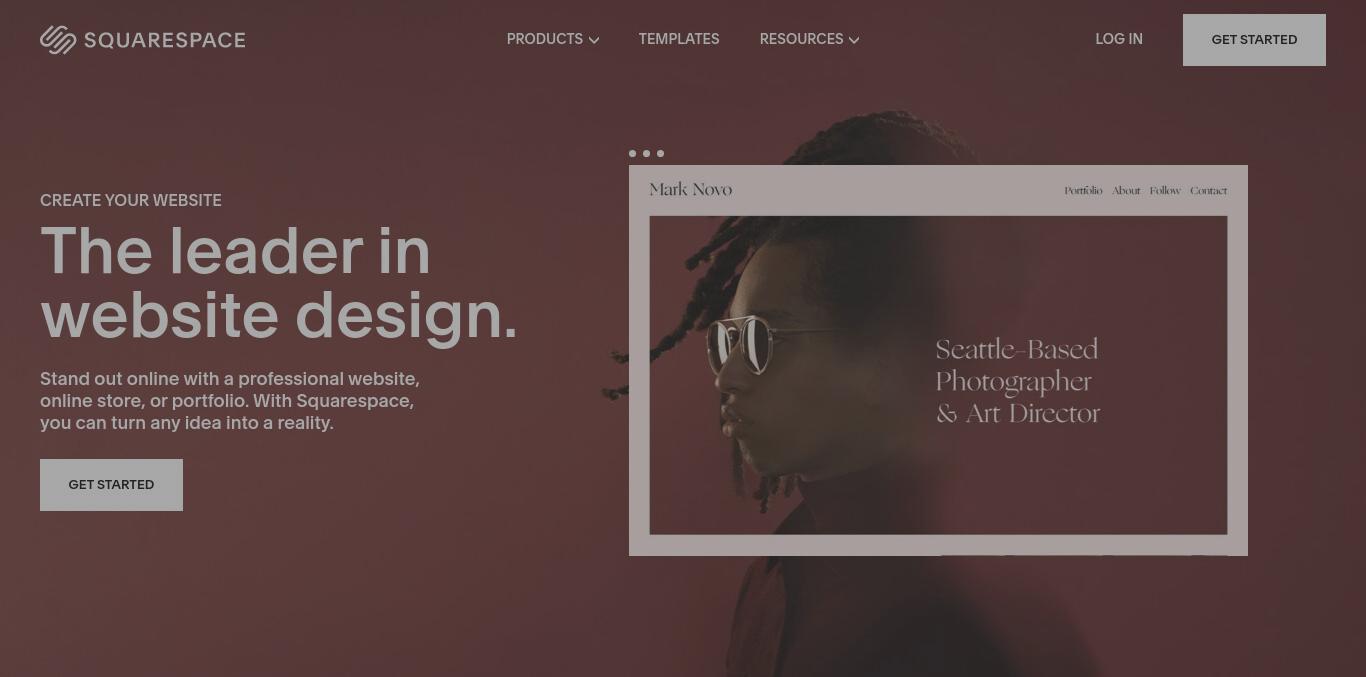This screenshot has height=677, width=1366.
Task: Click the 'The leader in website design' headline
Action: point(279,283)
